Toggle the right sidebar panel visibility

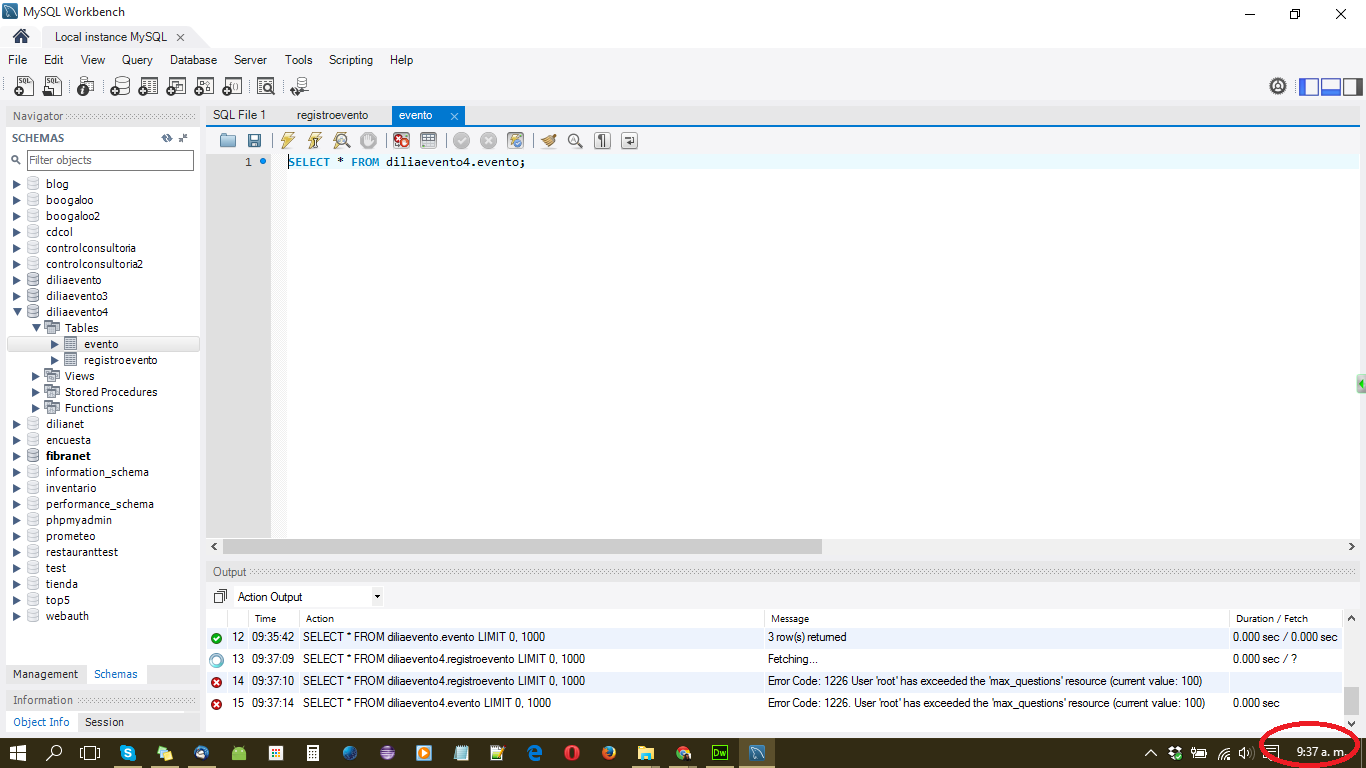1353,87
